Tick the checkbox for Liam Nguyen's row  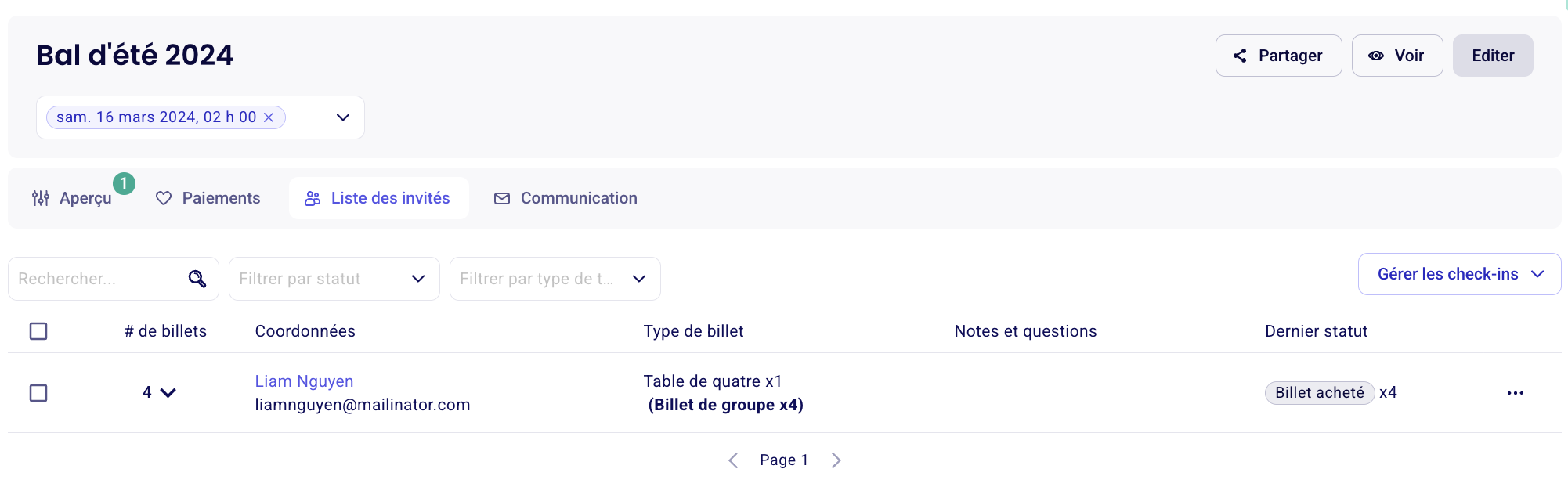[x=38, y=393]
